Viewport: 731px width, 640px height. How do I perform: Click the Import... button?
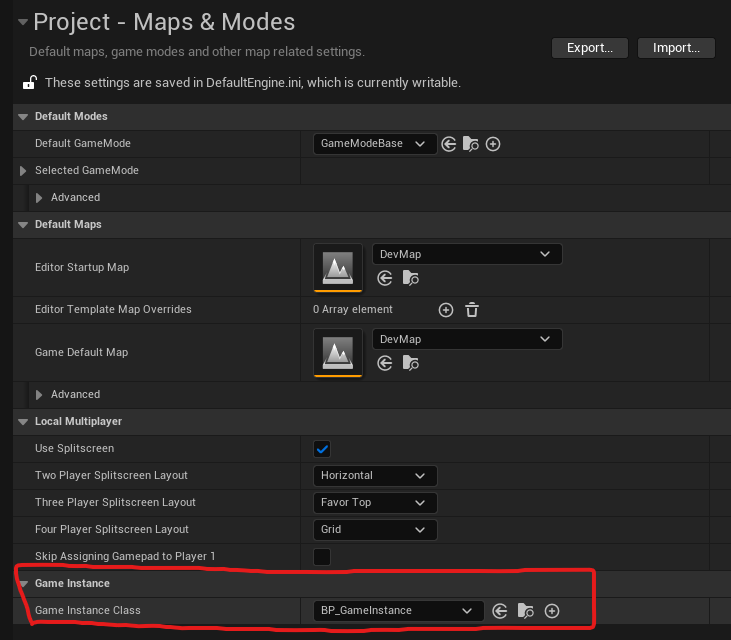point(676,48)
